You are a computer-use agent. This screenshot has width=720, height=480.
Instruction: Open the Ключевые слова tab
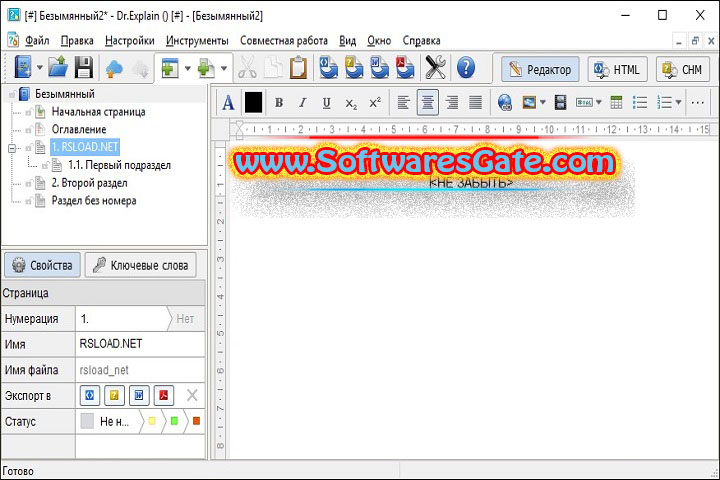141,265
